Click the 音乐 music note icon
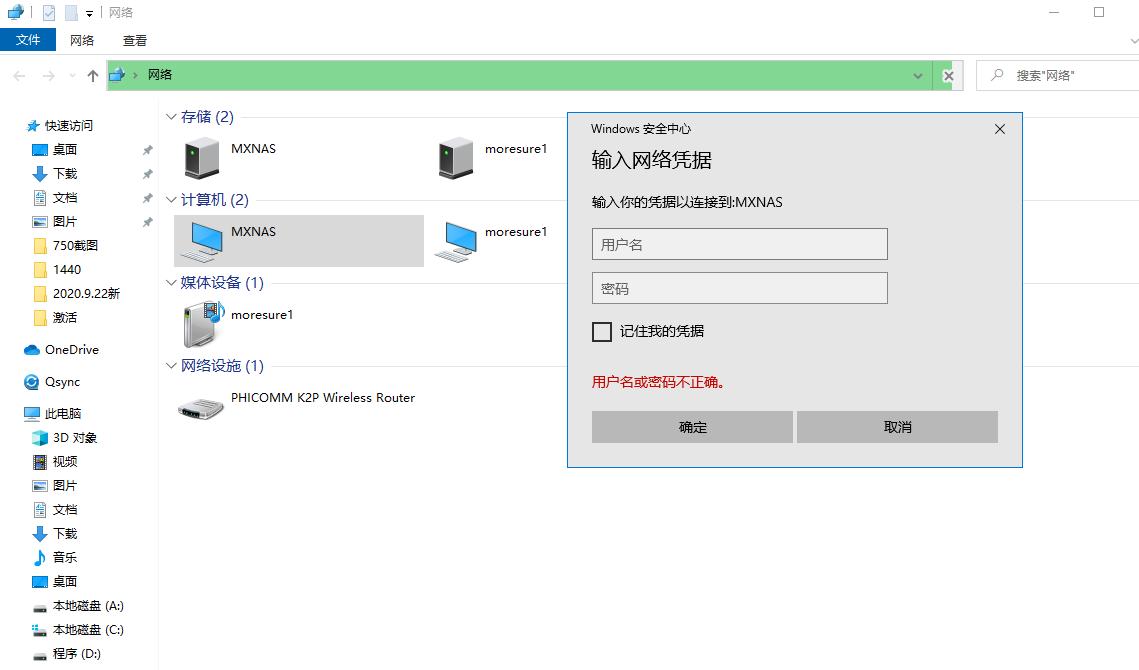 [x=40, y=557]
